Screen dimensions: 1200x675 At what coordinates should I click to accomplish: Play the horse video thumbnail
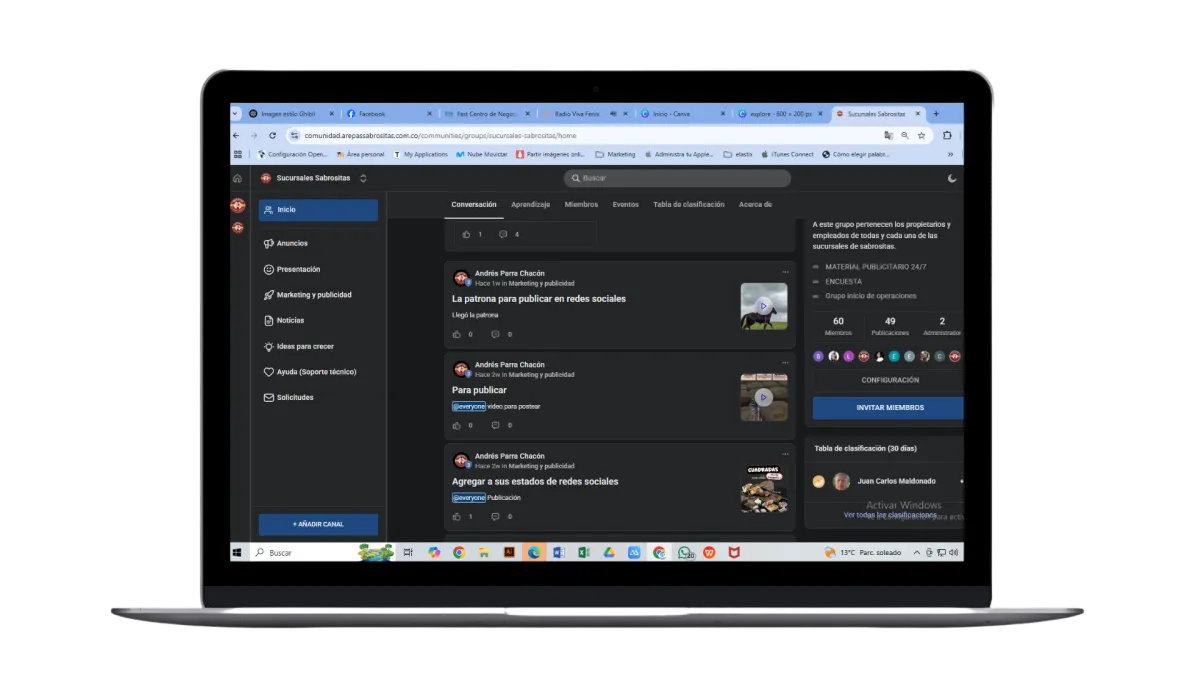point(764,306)
